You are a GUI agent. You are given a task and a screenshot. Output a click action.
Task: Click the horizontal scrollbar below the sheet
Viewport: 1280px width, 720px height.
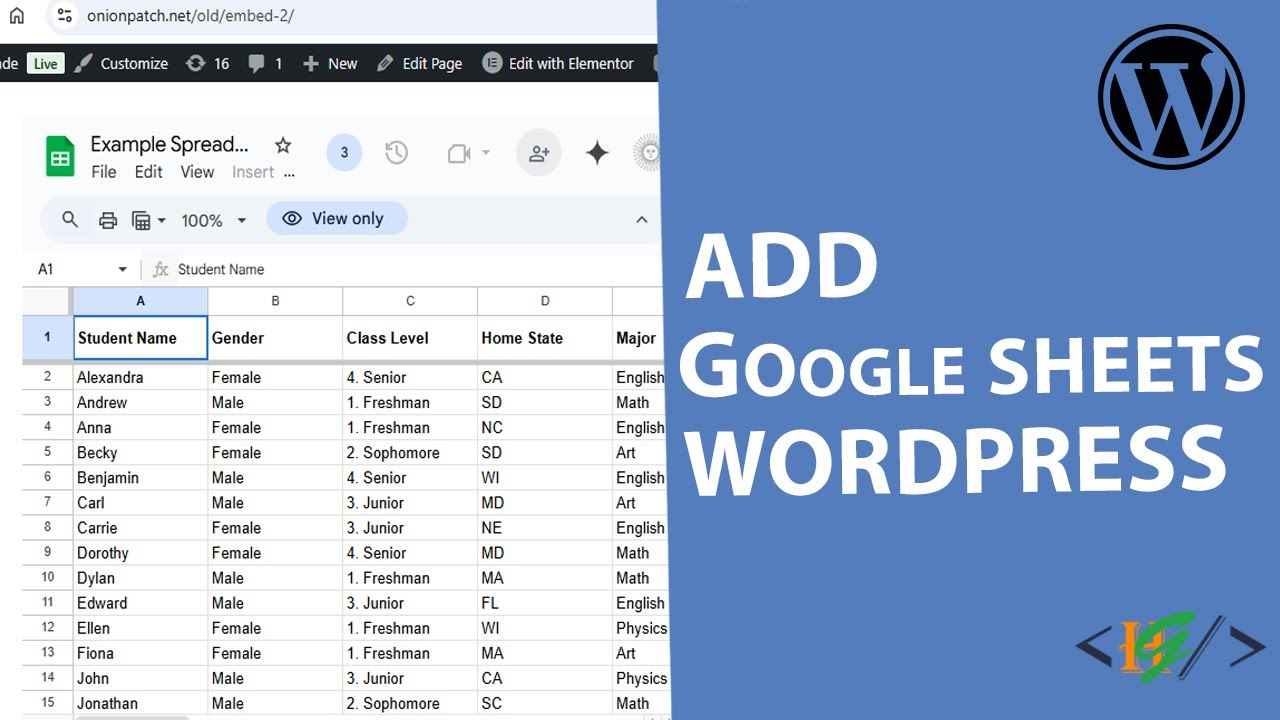[133, 717]
